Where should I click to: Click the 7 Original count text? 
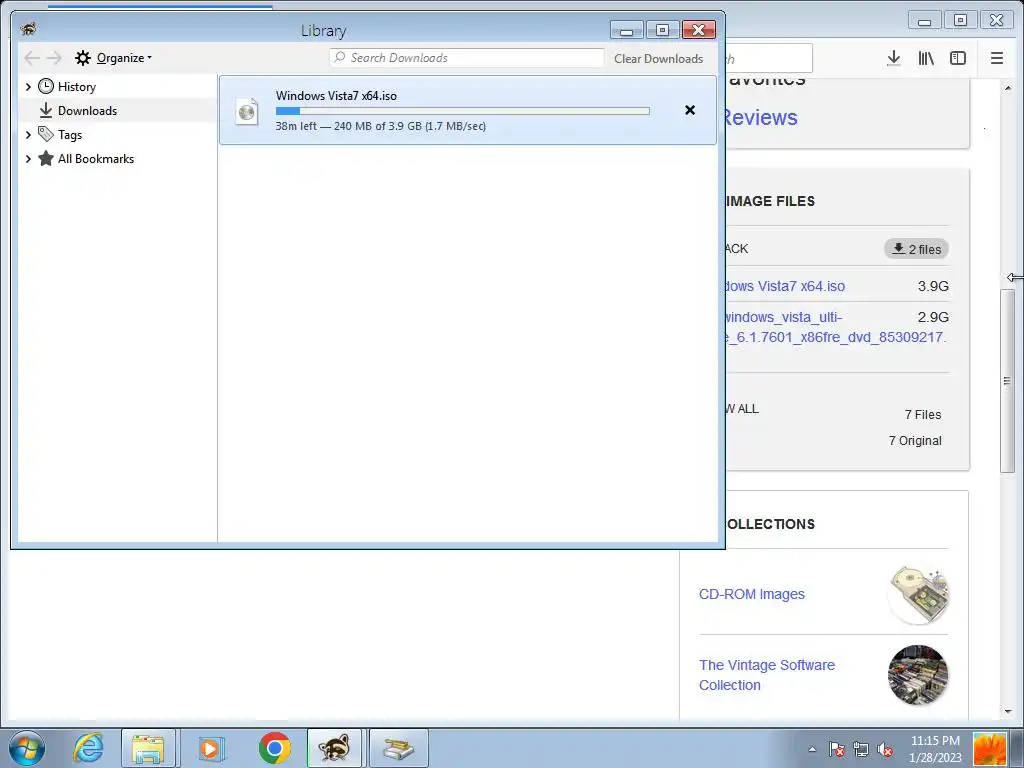915,441
